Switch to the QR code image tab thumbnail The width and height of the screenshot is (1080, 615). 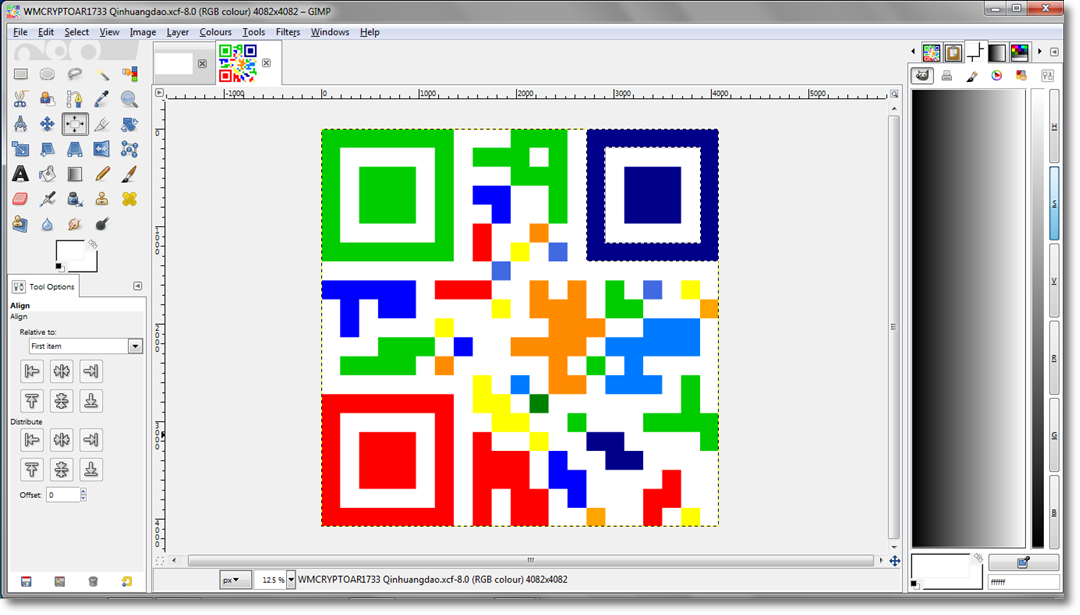238,63
